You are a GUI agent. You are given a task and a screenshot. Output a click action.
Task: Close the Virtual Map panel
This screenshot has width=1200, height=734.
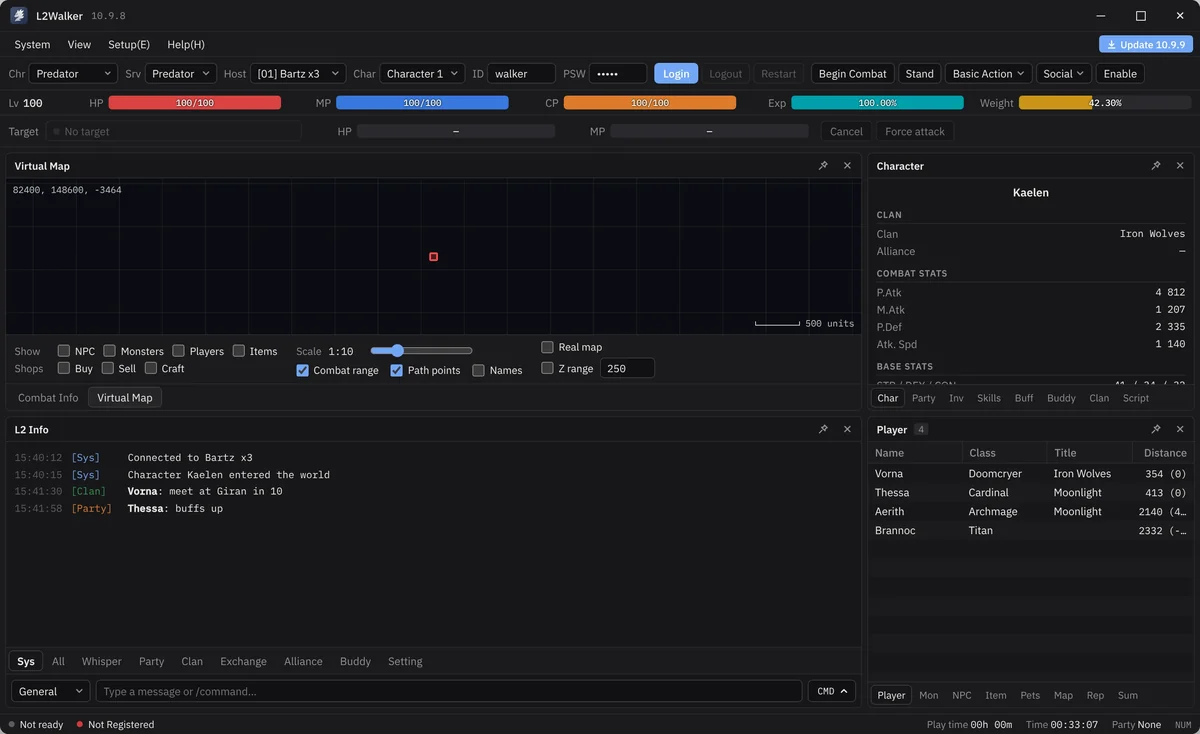(x=847, y=166)
